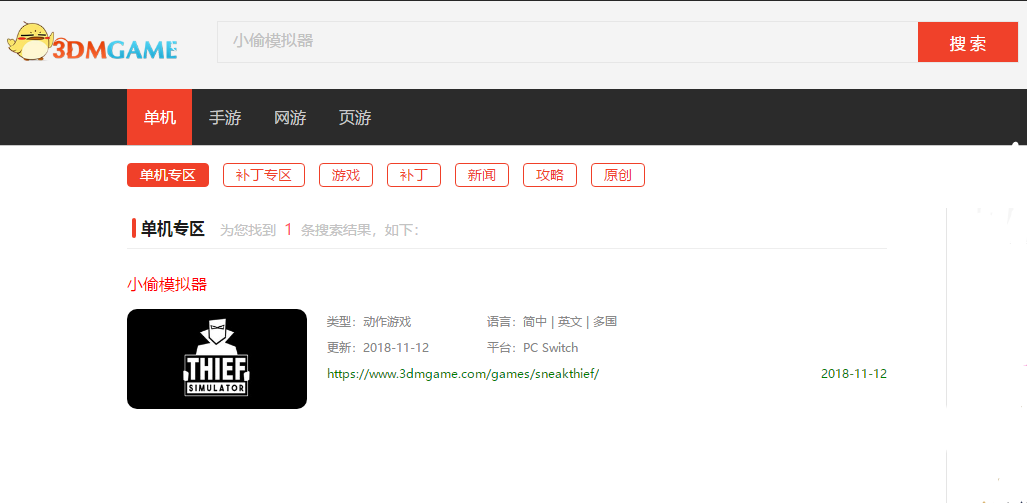Open the 页游 navigation tab

coord(355,118)
